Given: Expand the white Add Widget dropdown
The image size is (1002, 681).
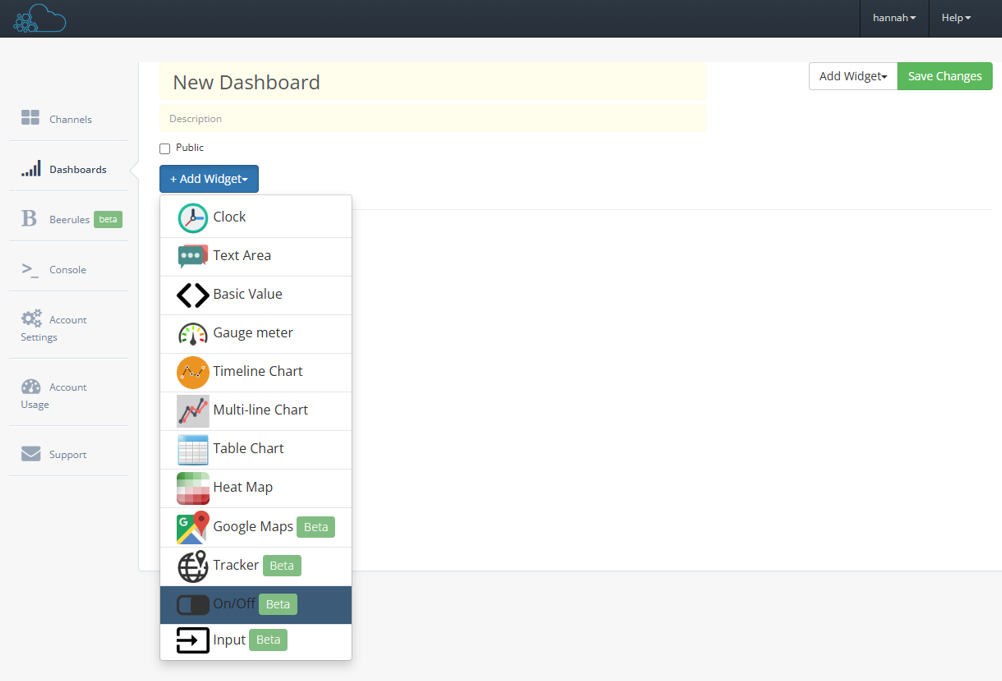Looking at the screenshot, I should (853, 76).
